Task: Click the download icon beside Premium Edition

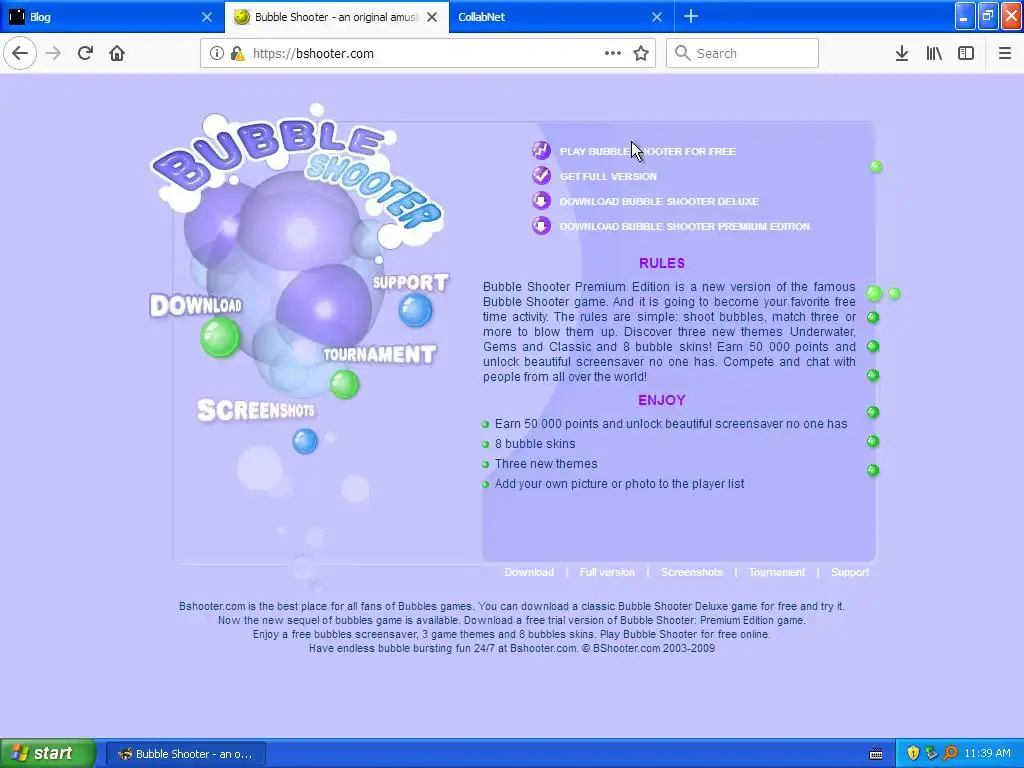Action: (x=541, y=226)
